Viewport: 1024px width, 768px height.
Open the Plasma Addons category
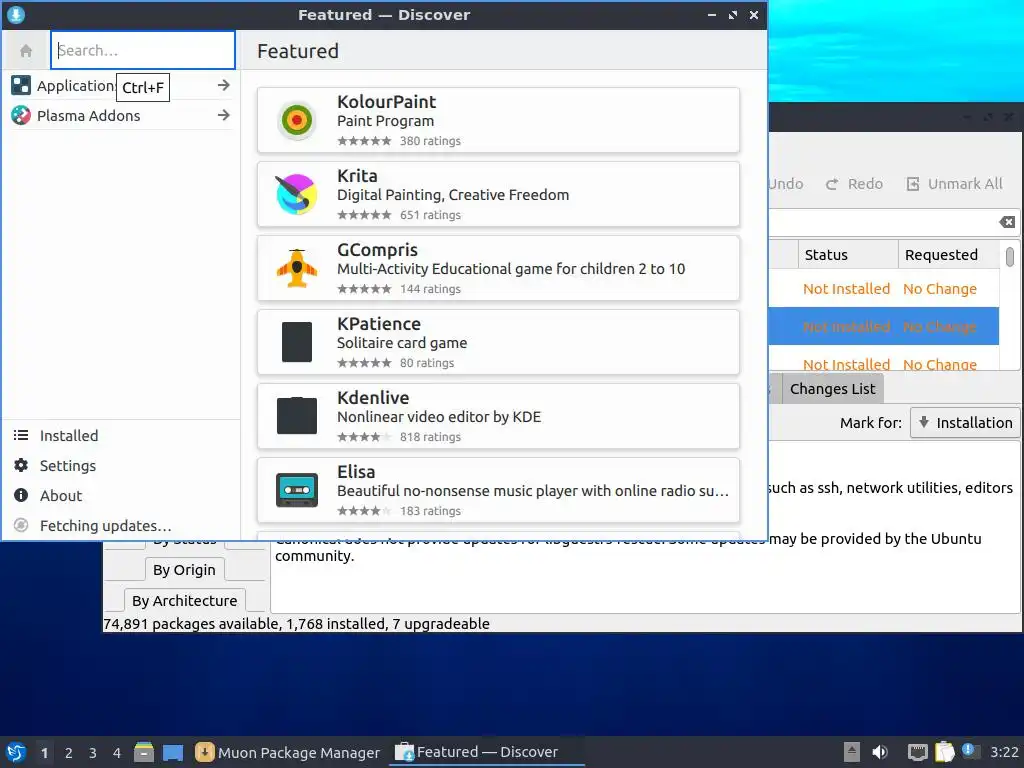click(x=121, y=116)
